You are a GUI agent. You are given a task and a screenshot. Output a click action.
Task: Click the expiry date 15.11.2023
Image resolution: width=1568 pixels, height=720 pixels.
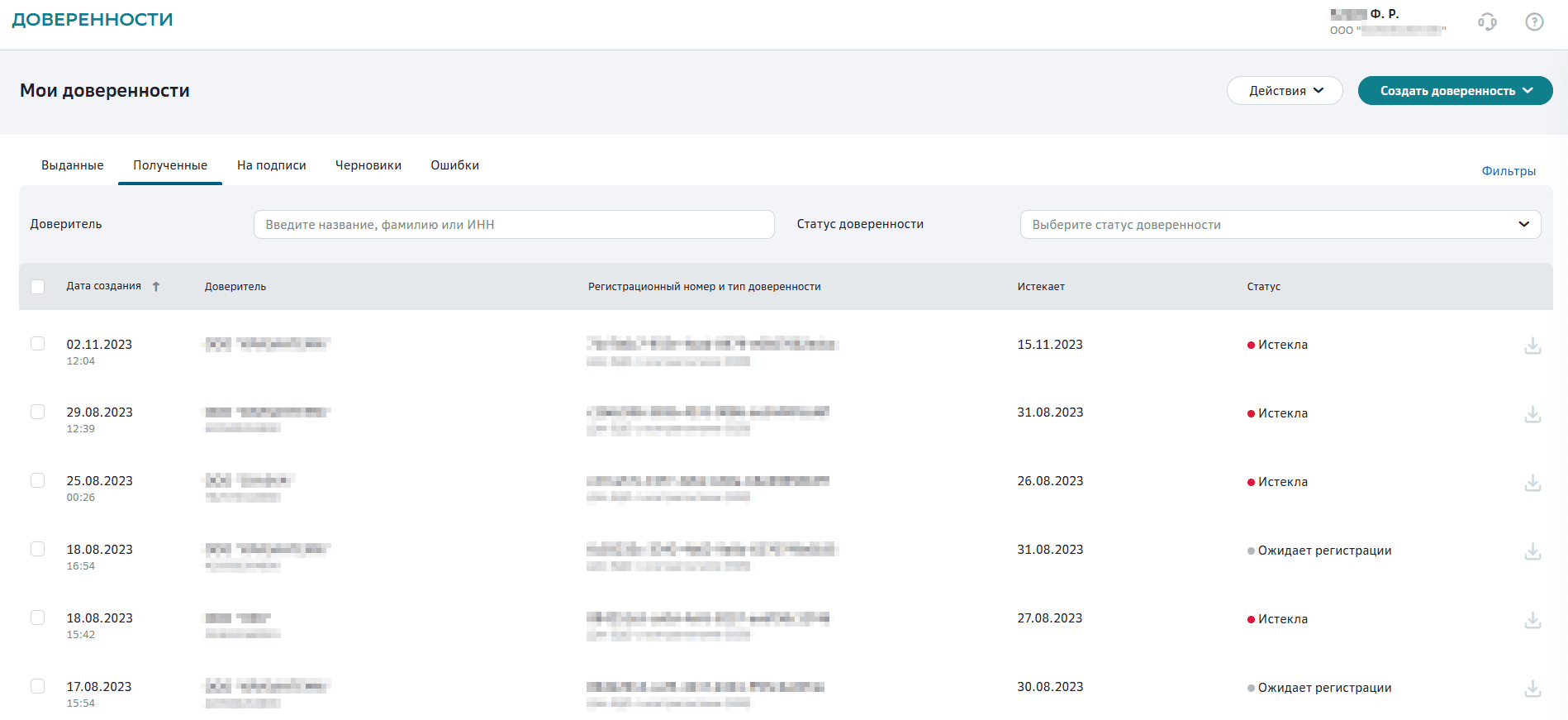coord(1050,345)
